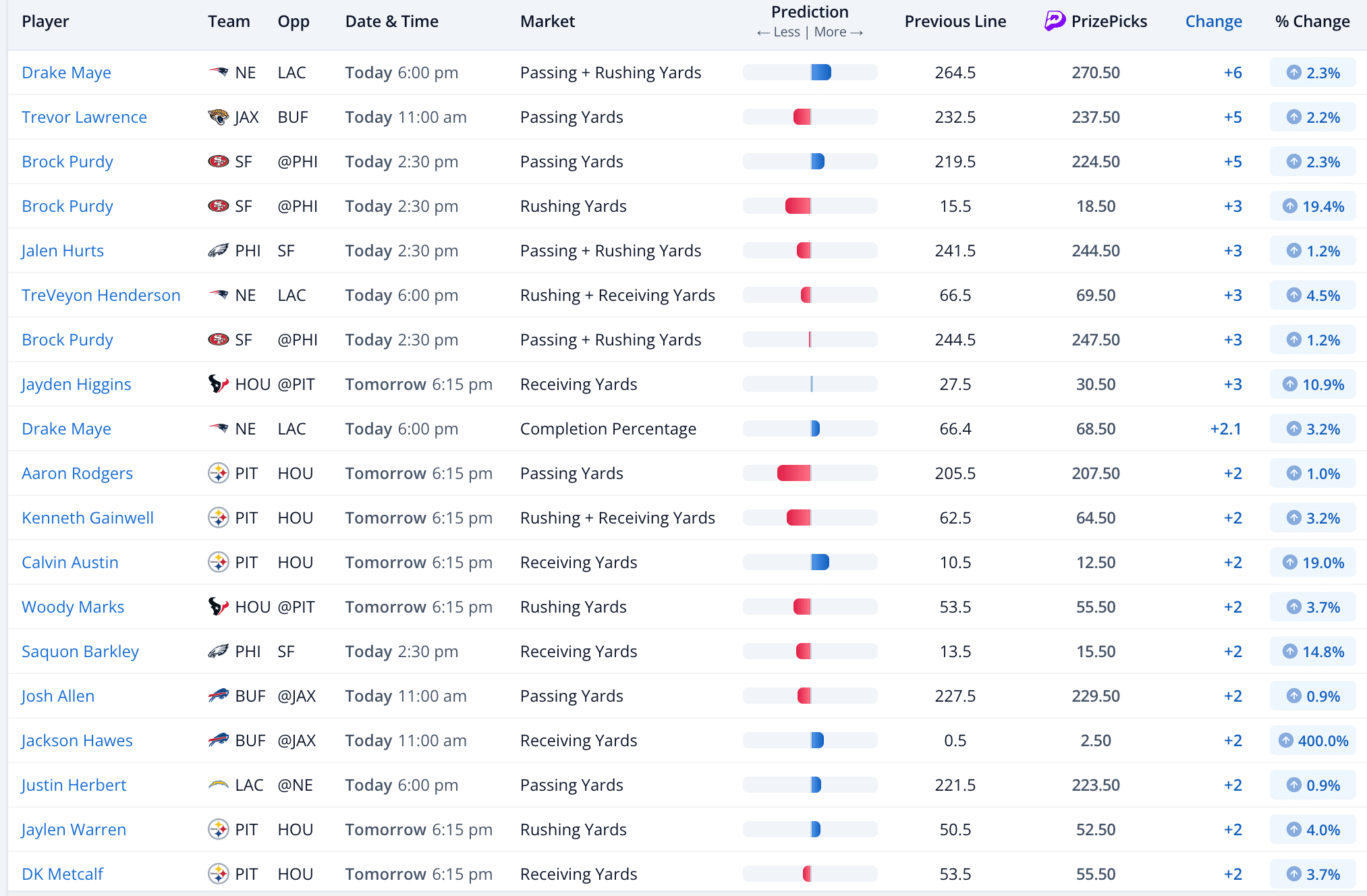Click the Jaguars logo beside JAX
Image resolution: width=1367 pixels, height=896 pixels.
[x=218, y=117]
